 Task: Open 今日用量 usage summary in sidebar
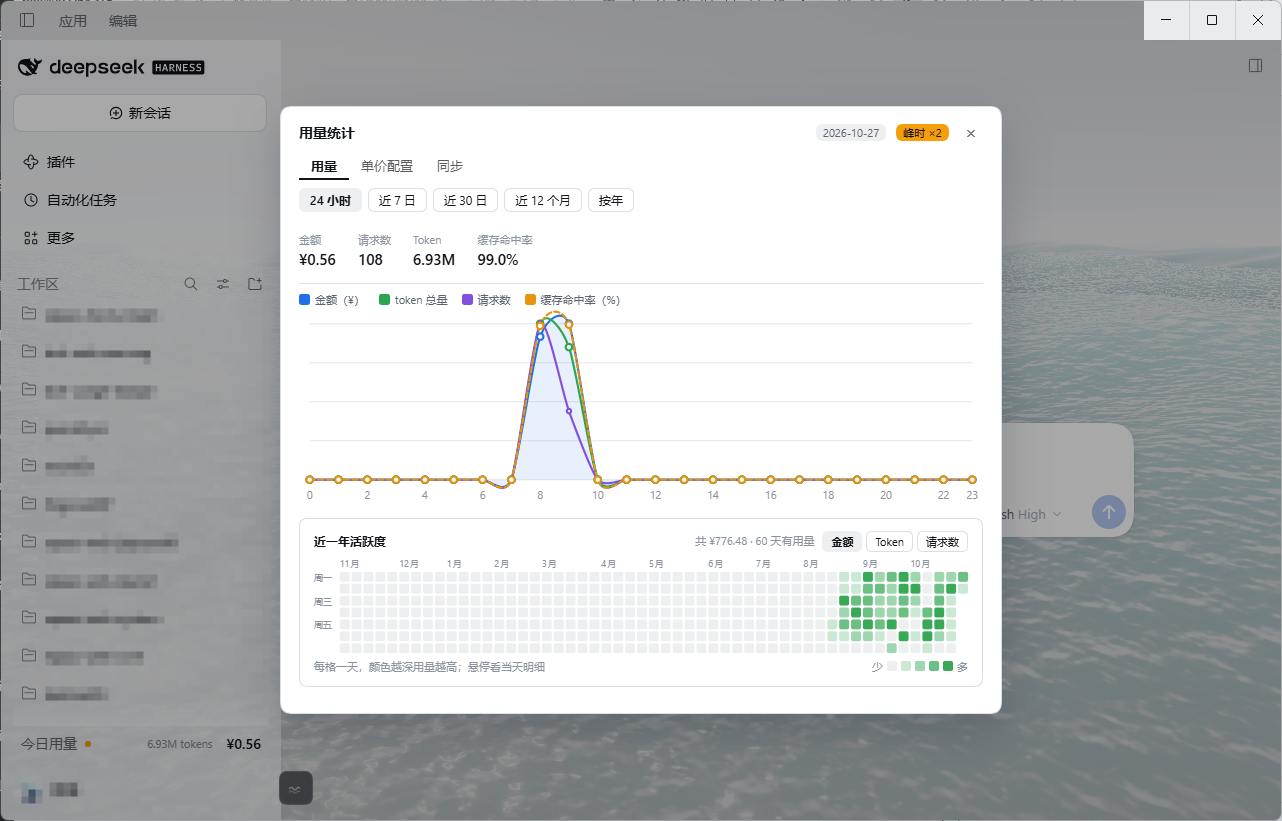[x=140, y=744]
